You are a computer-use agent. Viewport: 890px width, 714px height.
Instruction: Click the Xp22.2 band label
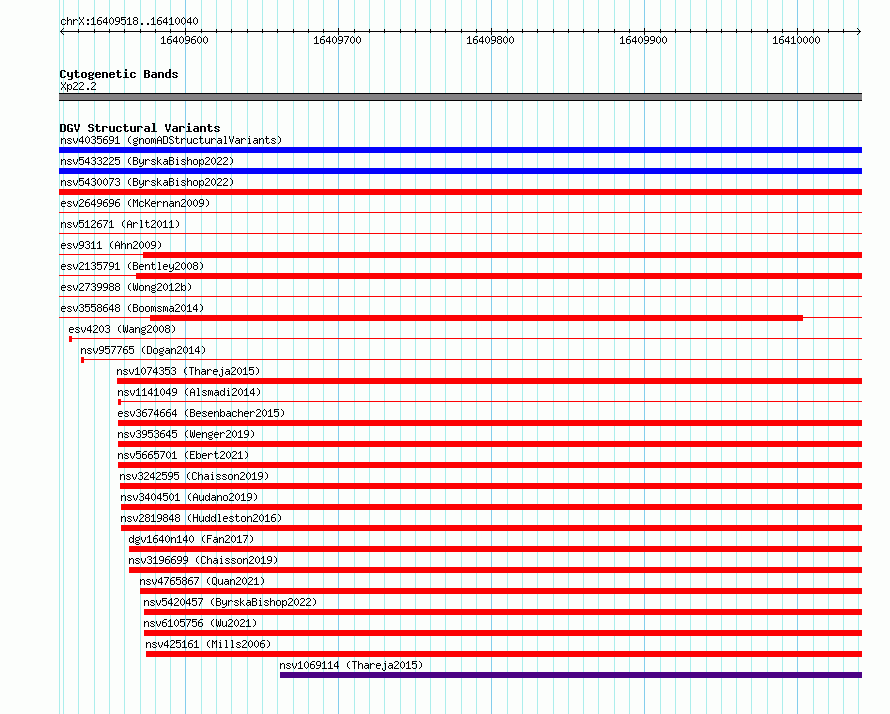click(78, 86)
